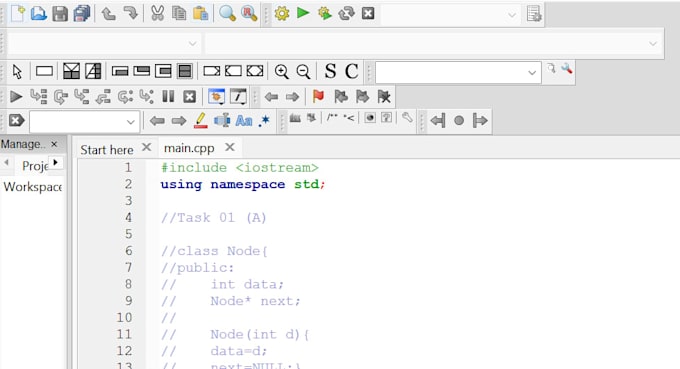
Task: Zoom in on the diagram
Action: [x=282, y=72]
